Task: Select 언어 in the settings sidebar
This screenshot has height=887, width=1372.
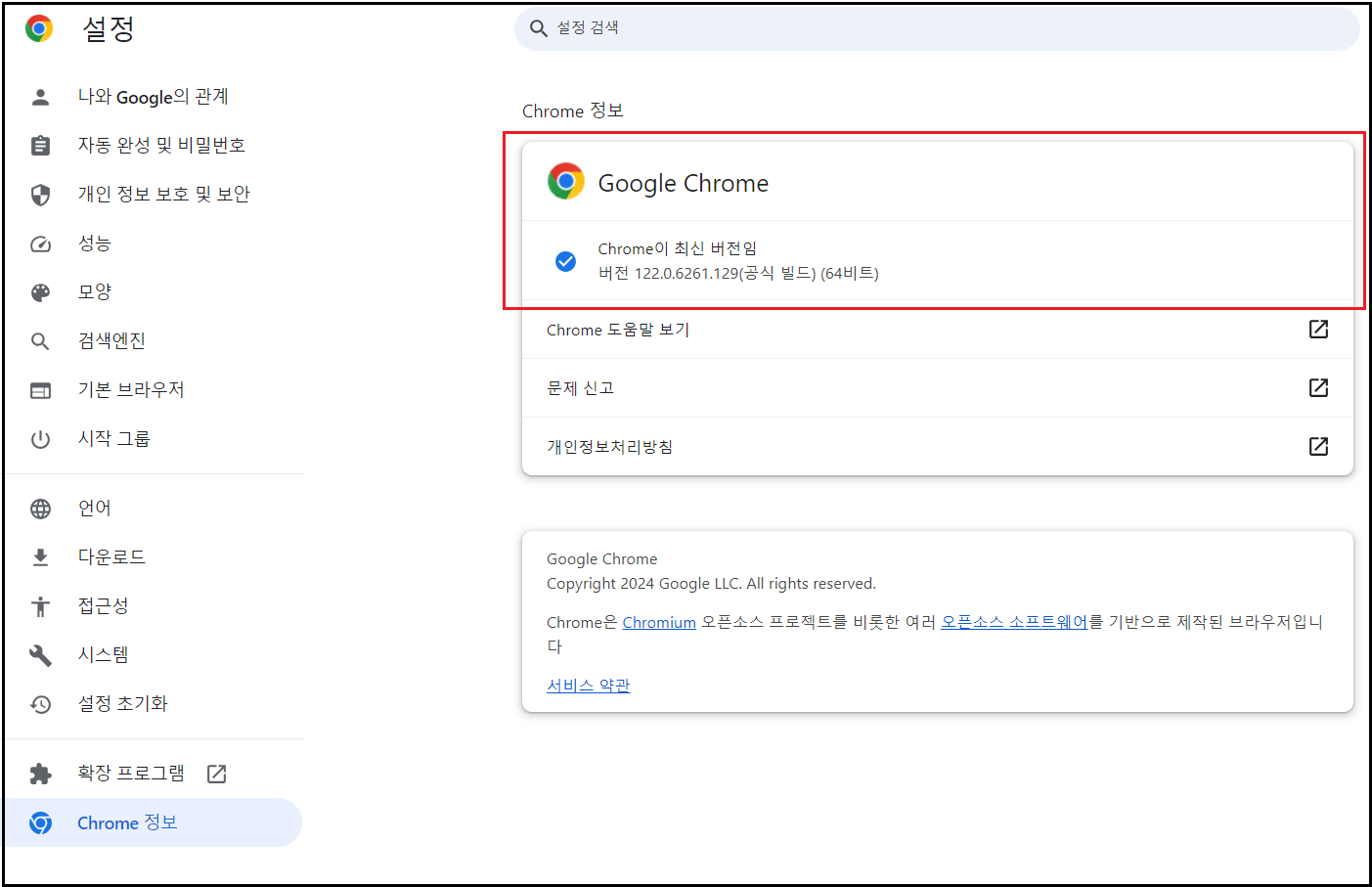Action: coord(95,508)
